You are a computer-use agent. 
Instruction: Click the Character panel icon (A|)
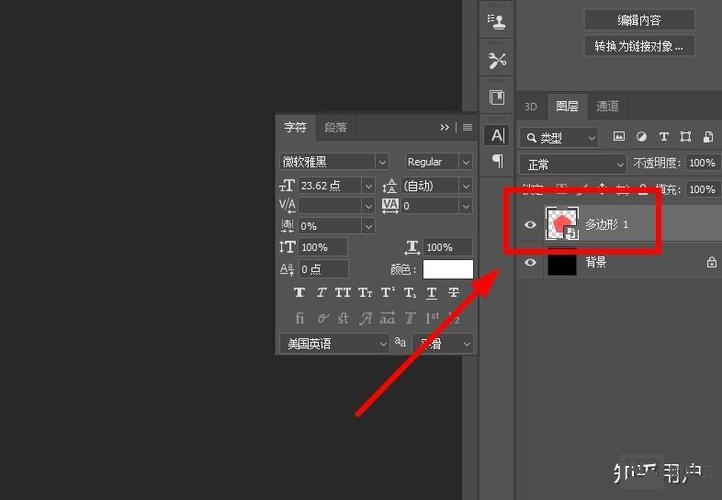coord(497,135)
